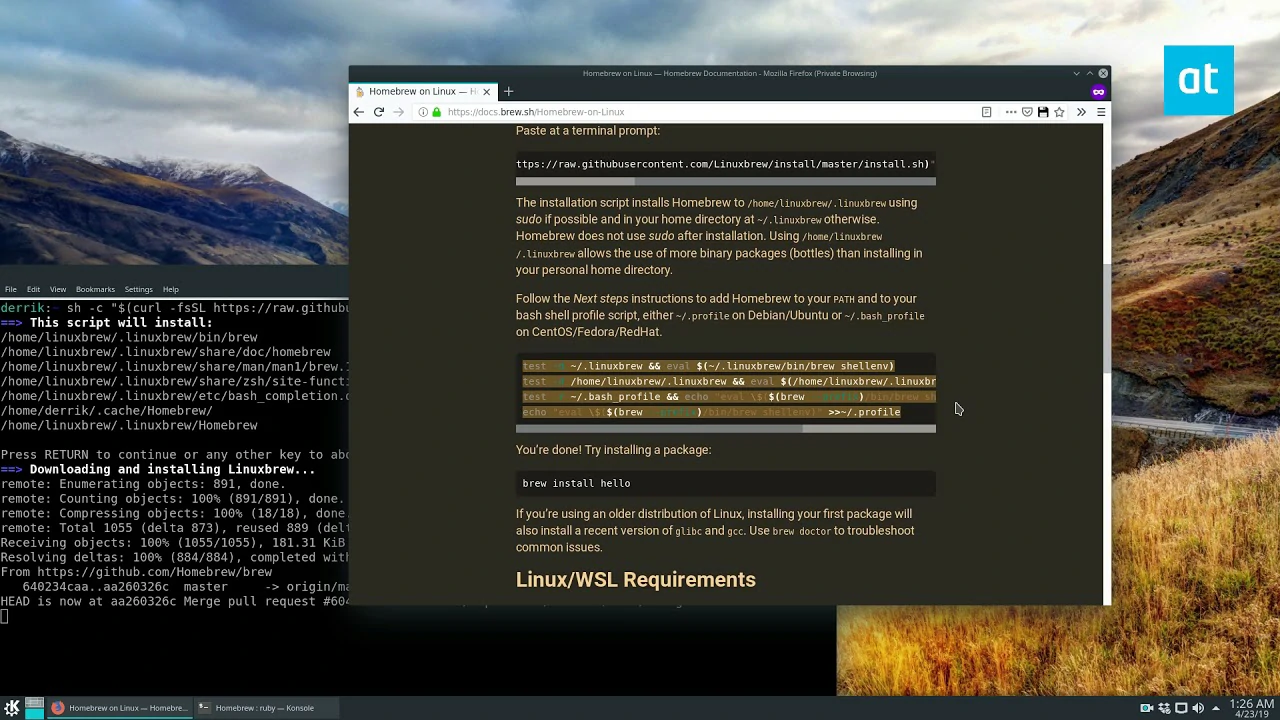Click 'Downloading and installing Linuxbrew...' terminal line
This screenshot has height=720, width=1280.
(x=172, y=469)
